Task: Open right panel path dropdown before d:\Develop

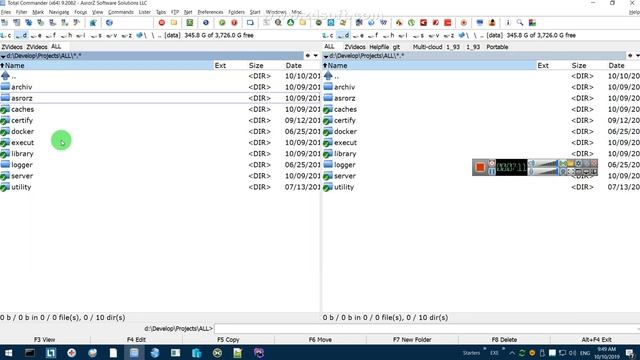Action: click(326, 56)
